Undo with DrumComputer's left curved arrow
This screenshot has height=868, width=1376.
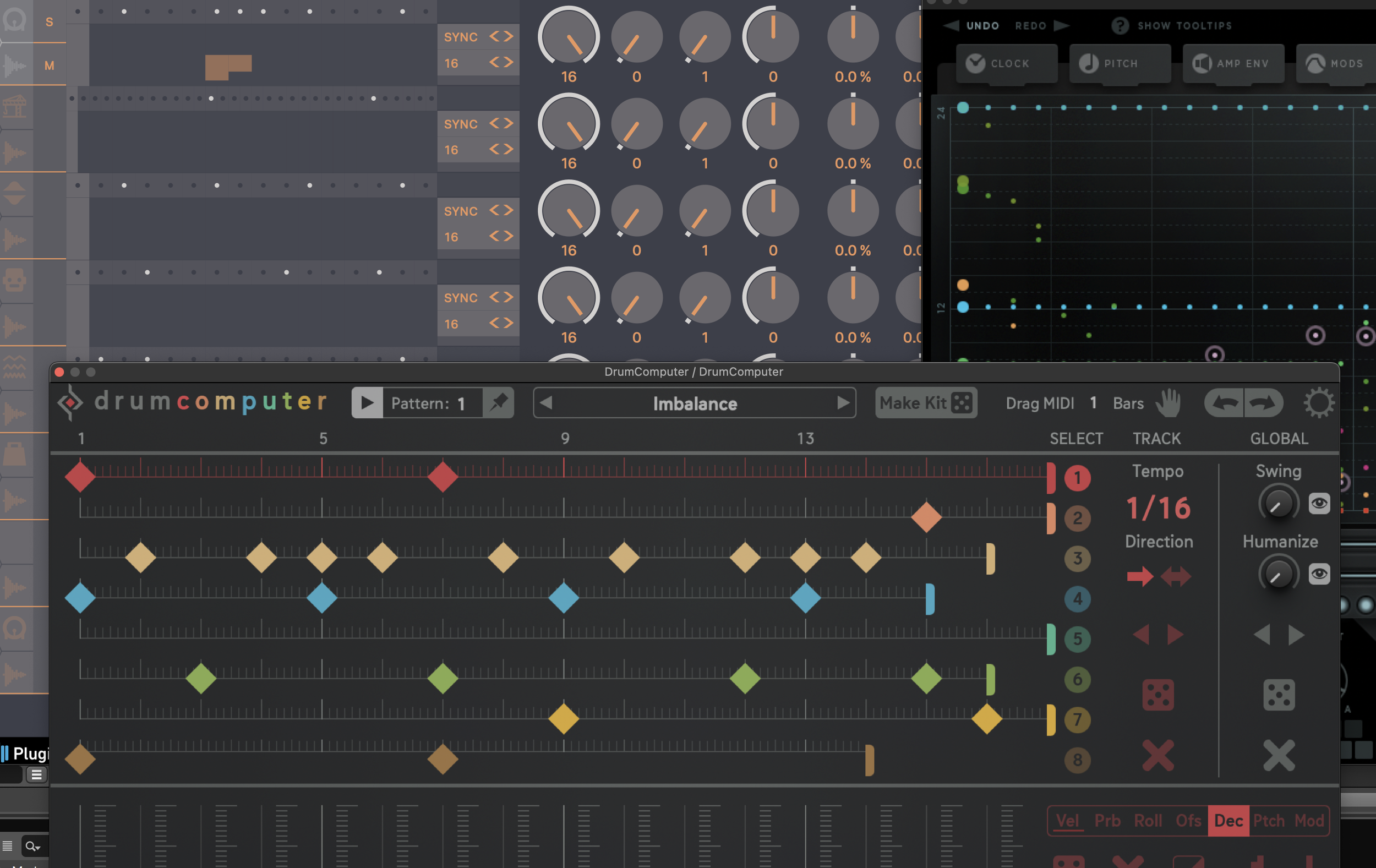[1225, 403]
